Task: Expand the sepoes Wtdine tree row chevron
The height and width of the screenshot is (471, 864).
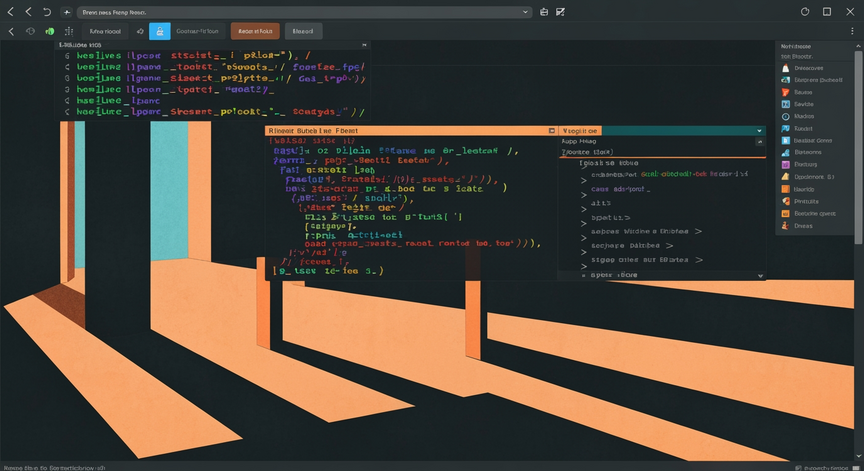Action: pos(584,238)
